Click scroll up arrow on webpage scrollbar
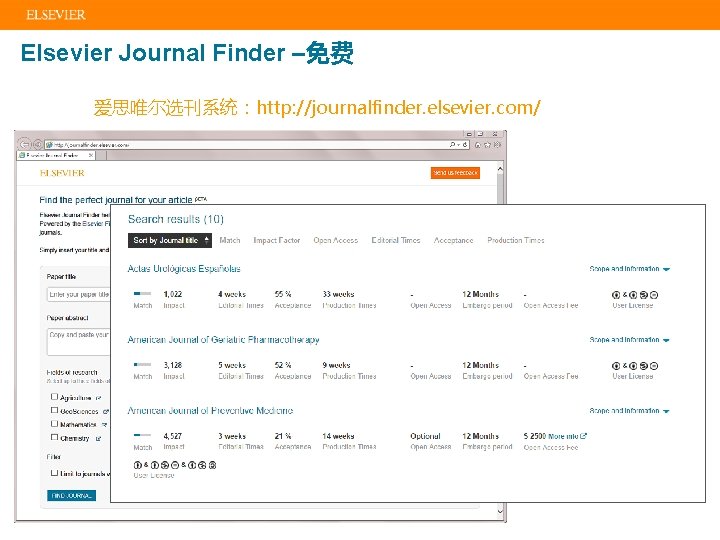 500,169
